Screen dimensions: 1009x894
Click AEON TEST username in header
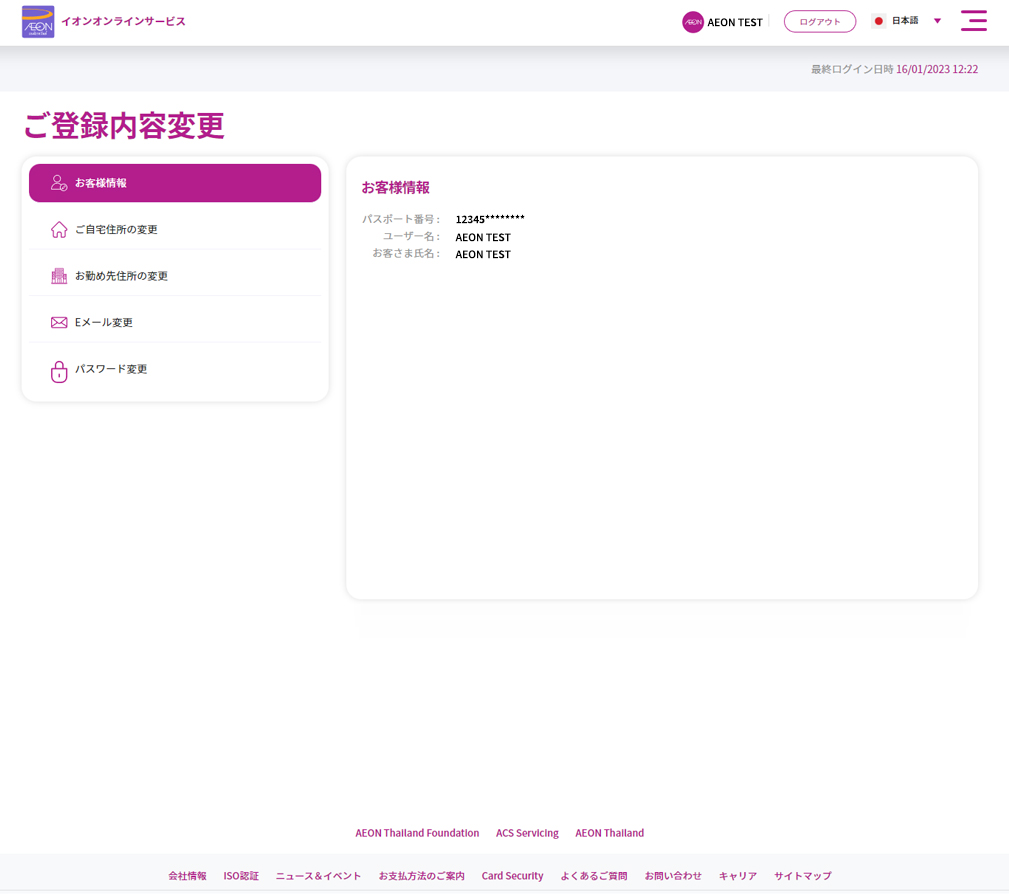(x=735, y=23)
